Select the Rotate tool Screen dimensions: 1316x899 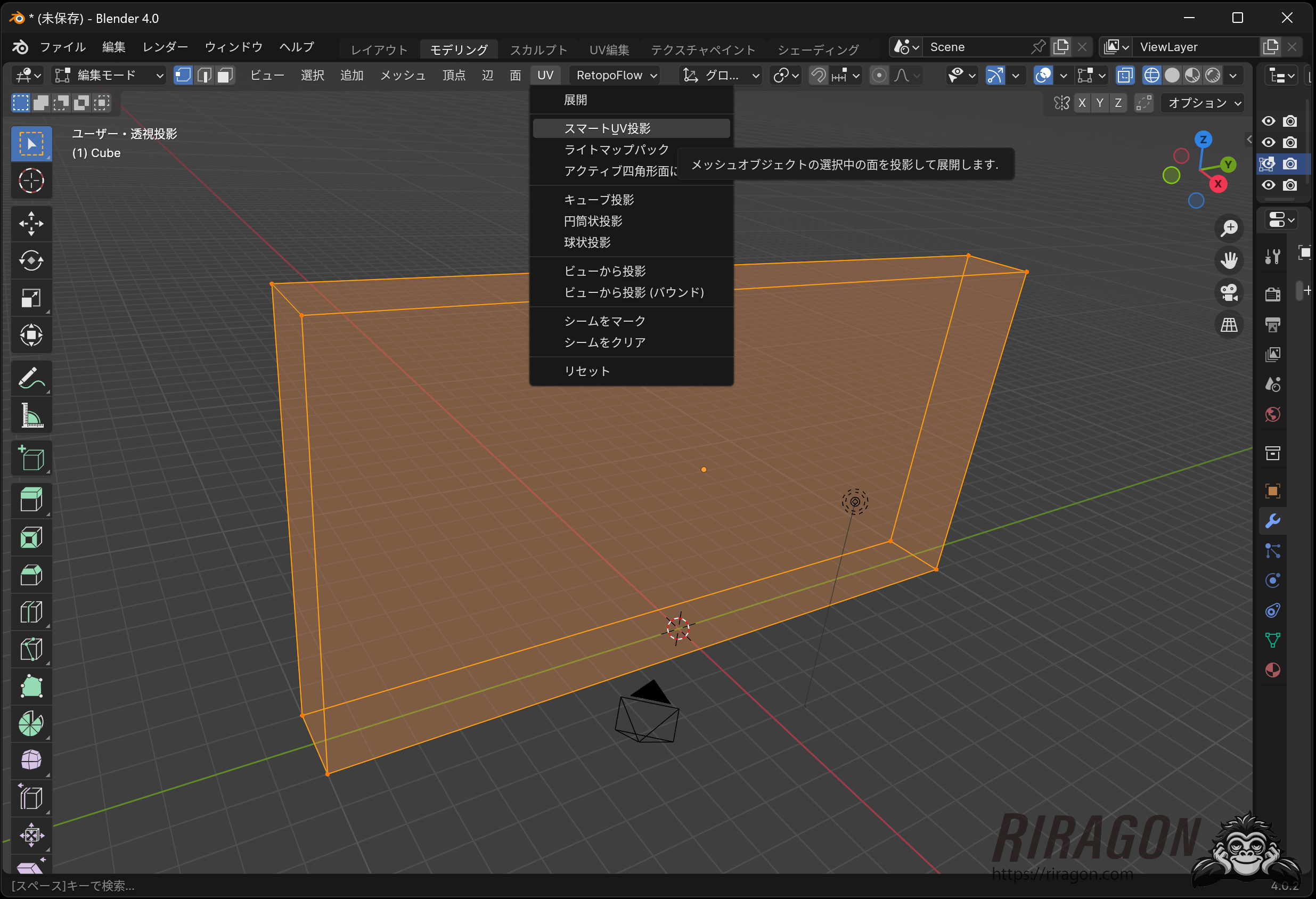point(31,260)
